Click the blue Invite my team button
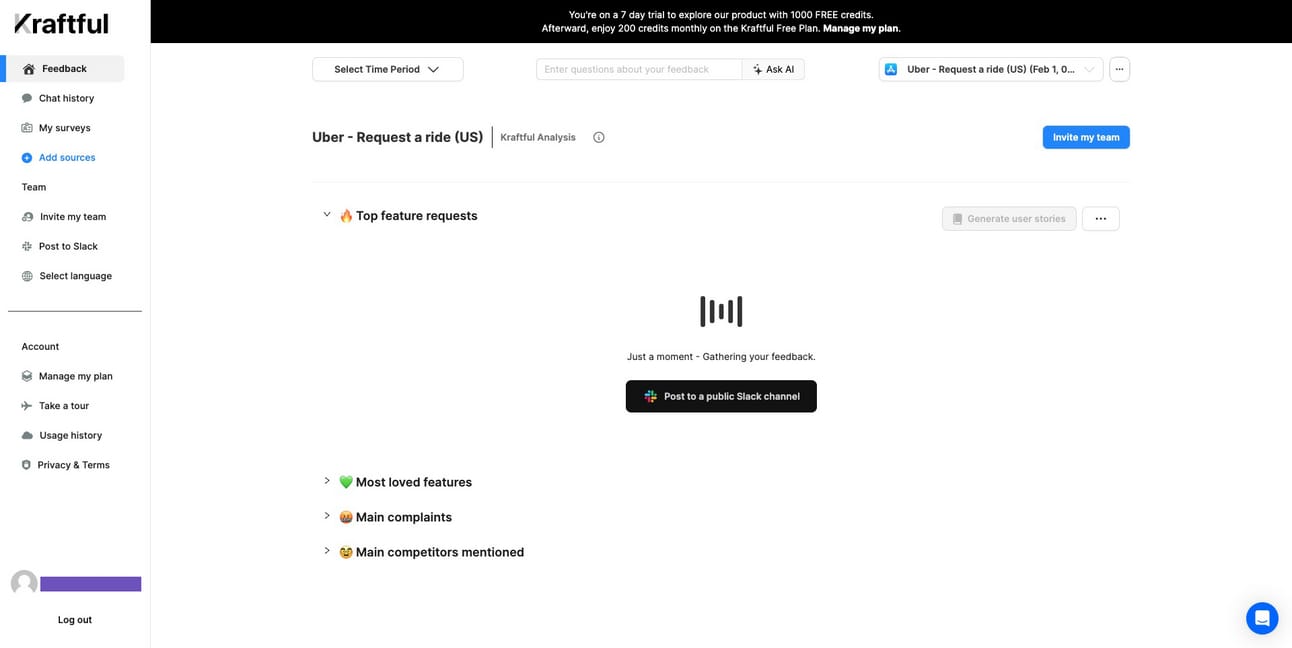1292x648 pixels. coord(1086,137)
